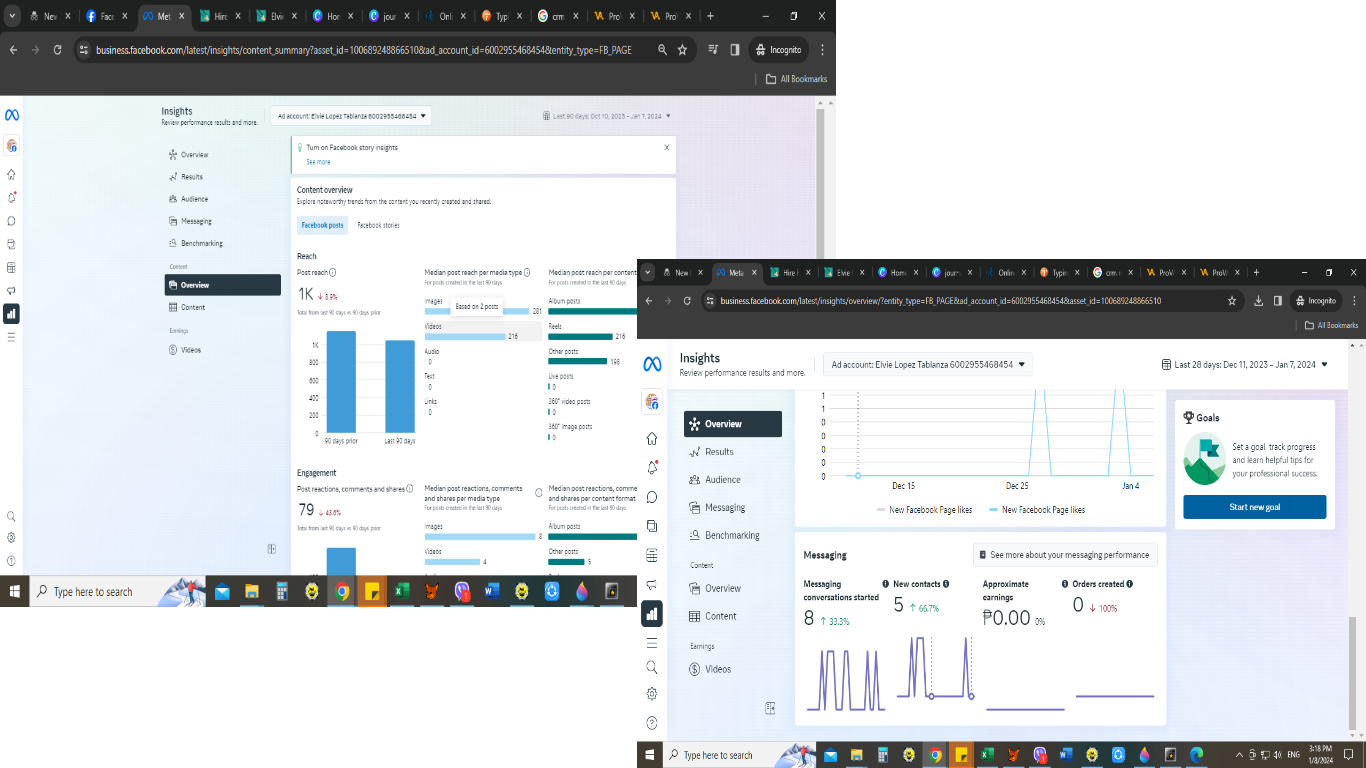
Task: Open Chrome's three-dot menu in back window
Action: tap(822, 50)
